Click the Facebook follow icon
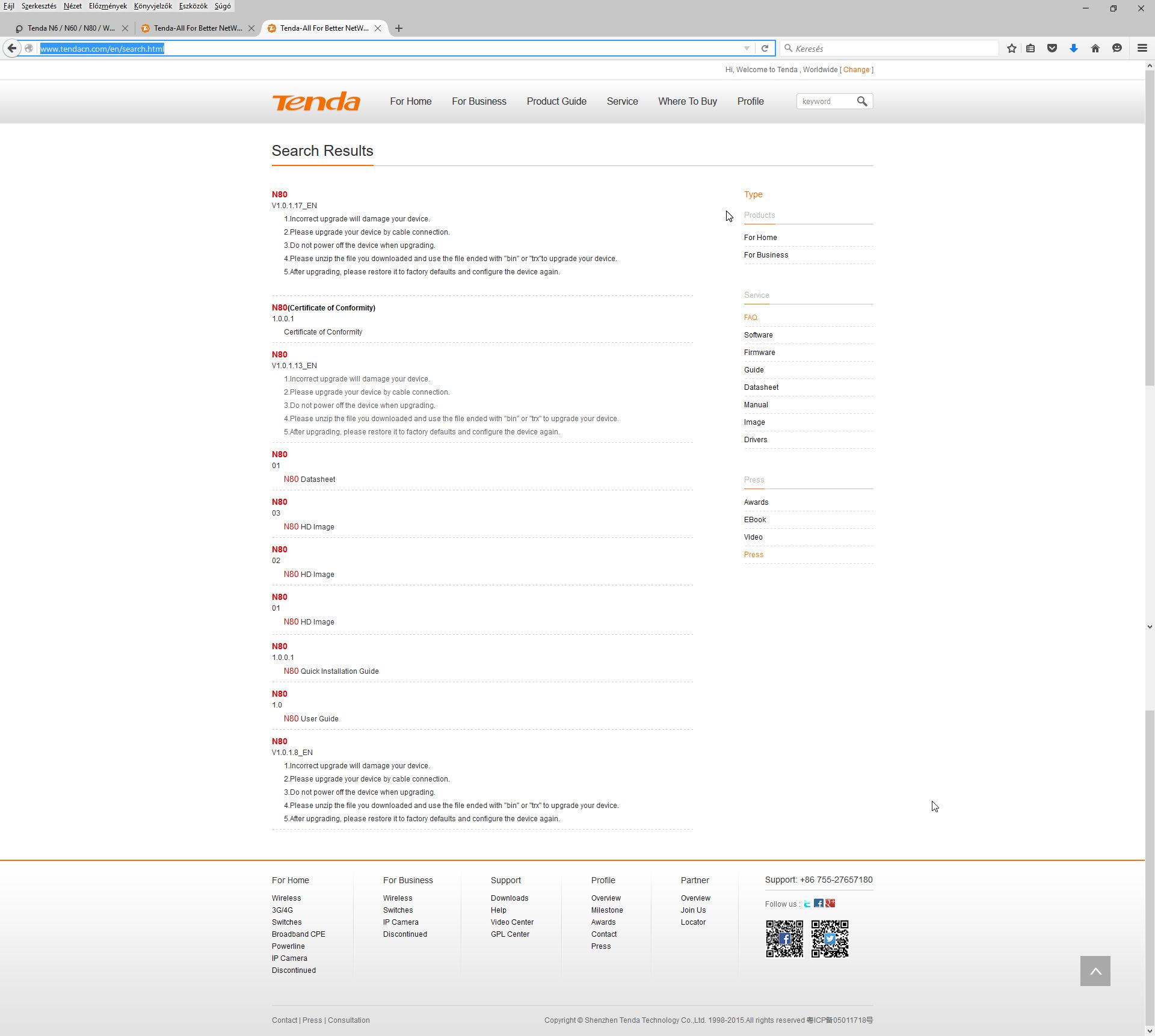The width and height of the screenshot is (1155, 1036). pos(819,903)
